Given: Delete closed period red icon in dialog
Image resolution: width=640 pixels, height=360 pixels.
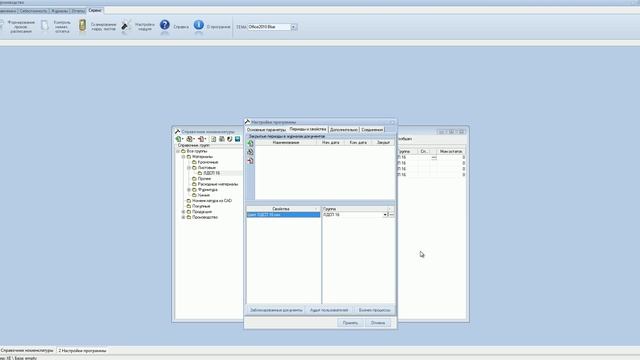Looking at the screenshot, I should [x=251, y=161].
